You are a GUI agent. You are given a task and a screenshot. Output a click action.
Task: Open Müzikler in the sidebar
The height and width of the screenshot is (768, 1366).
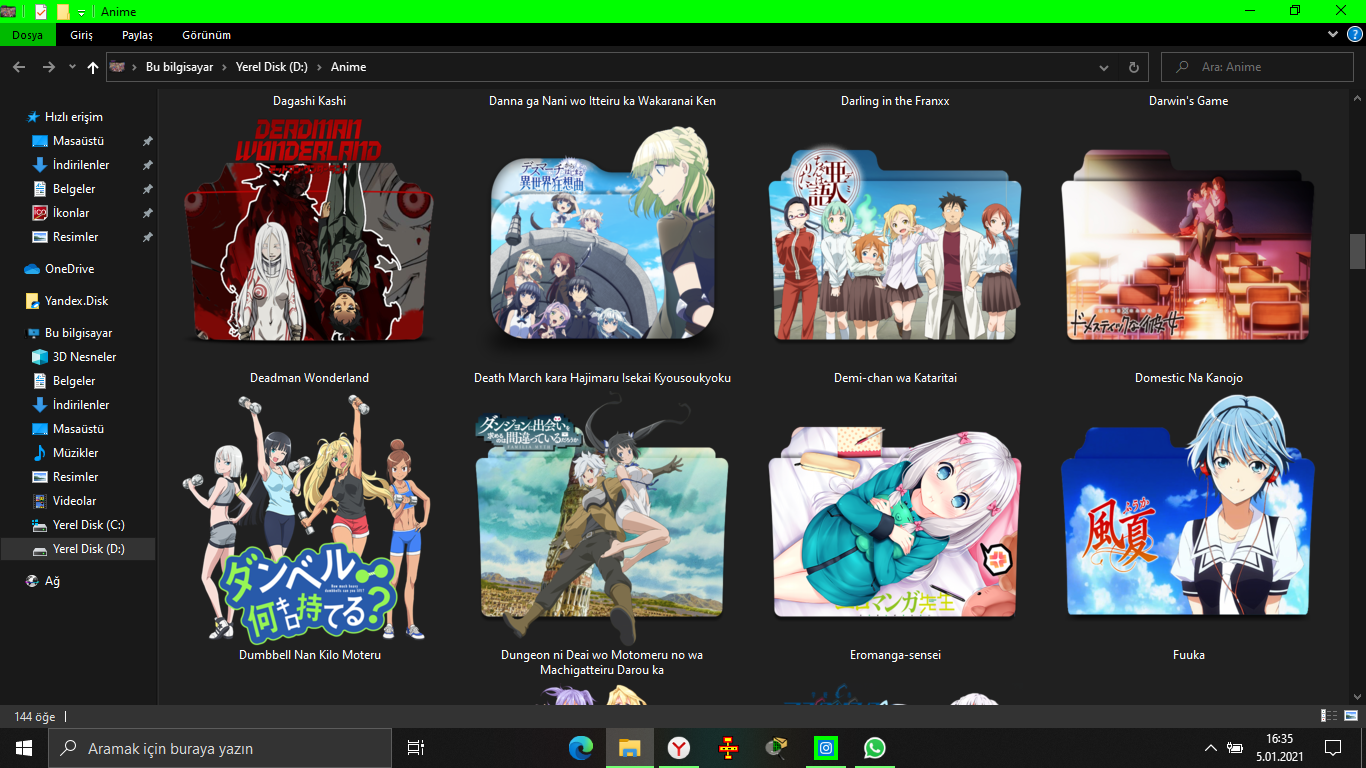pyautogui.click(x=78, y=453)
